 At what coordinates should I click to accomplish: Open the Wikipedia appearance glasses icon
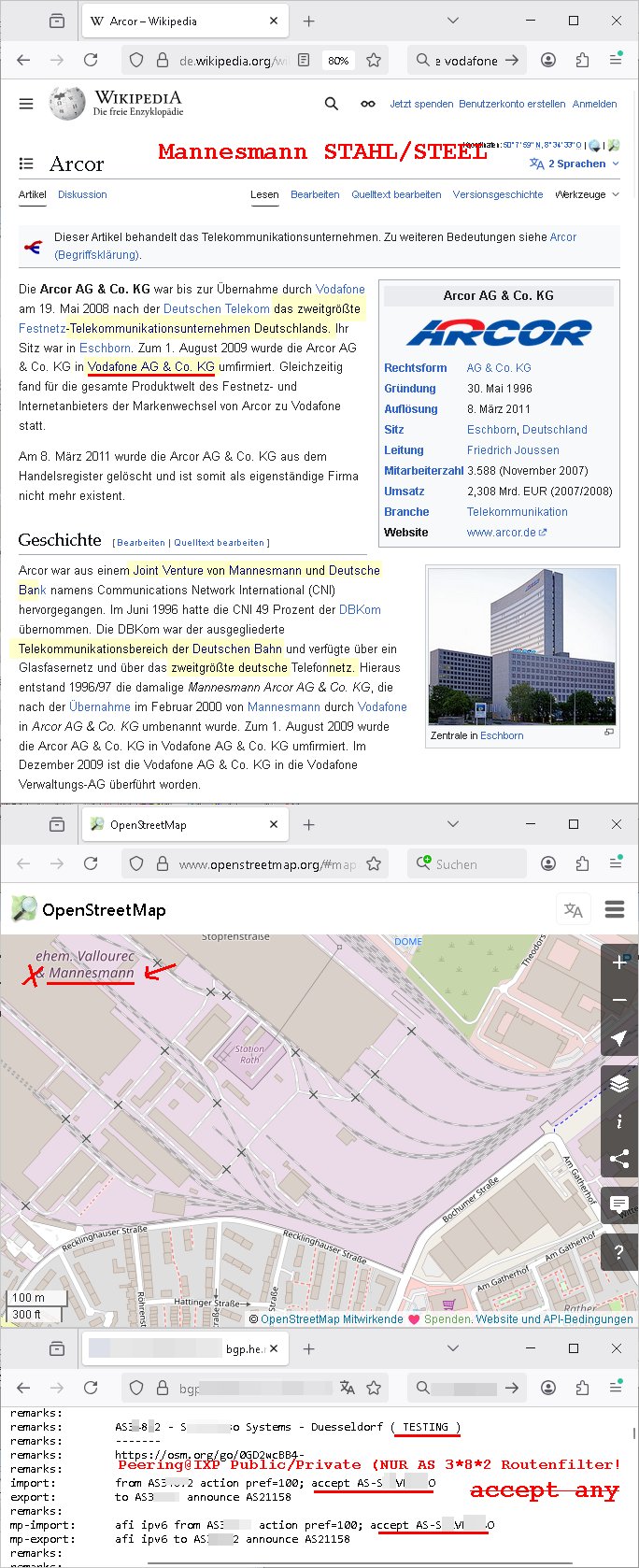click(x=368, y=104)
